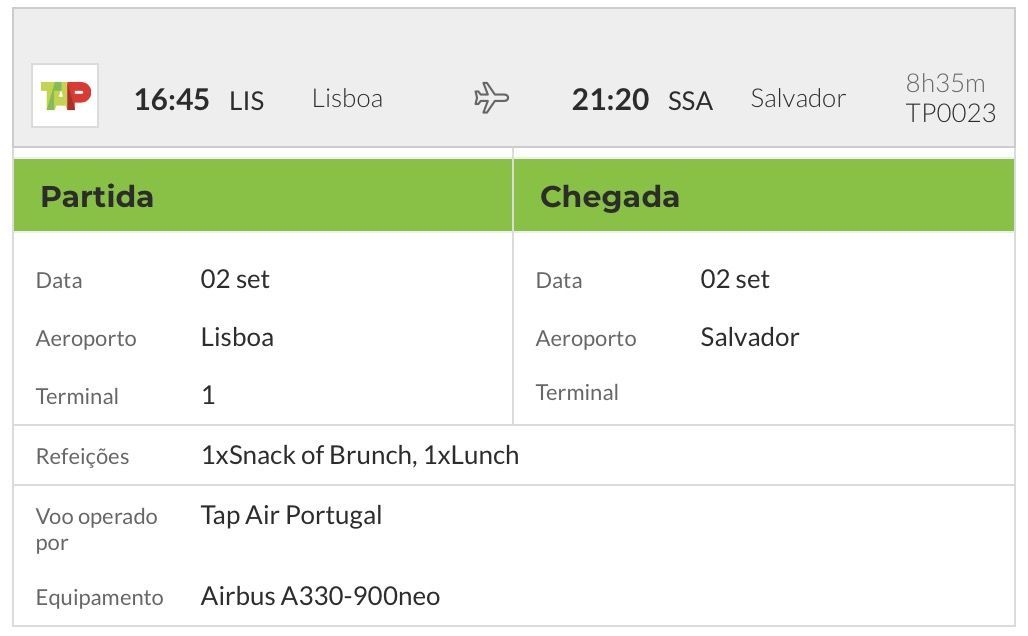Click Salvador city name in header
This screenshot has width=1028, height=636.
[798, 98]
